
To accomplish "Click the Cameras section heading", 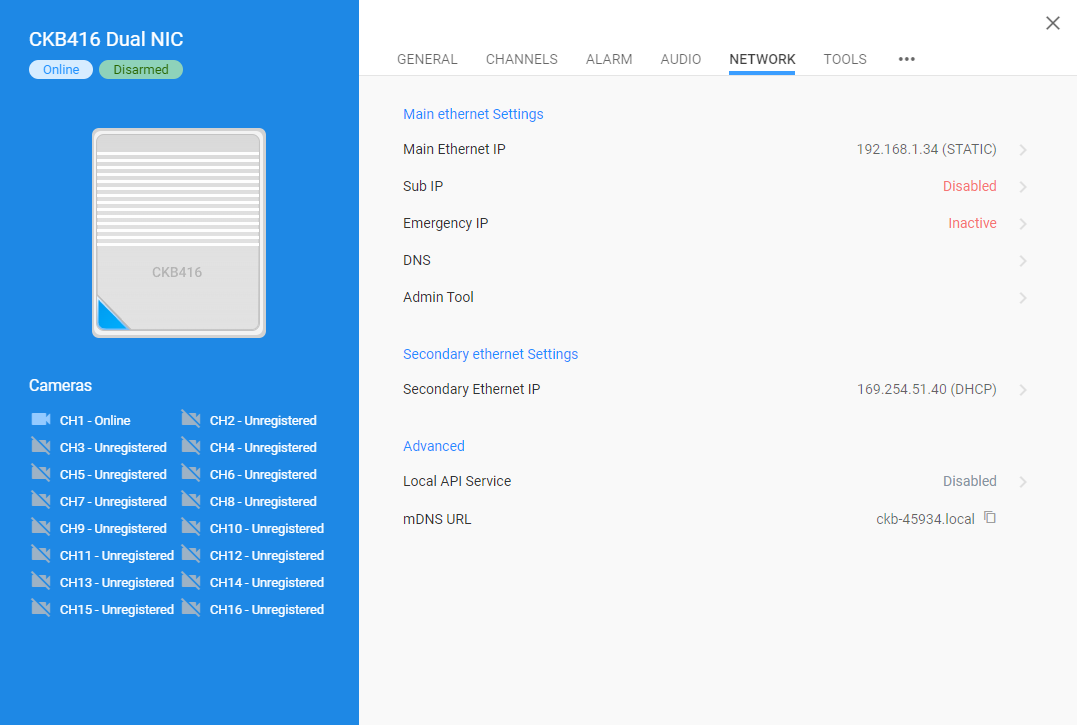I will [60, 386].
